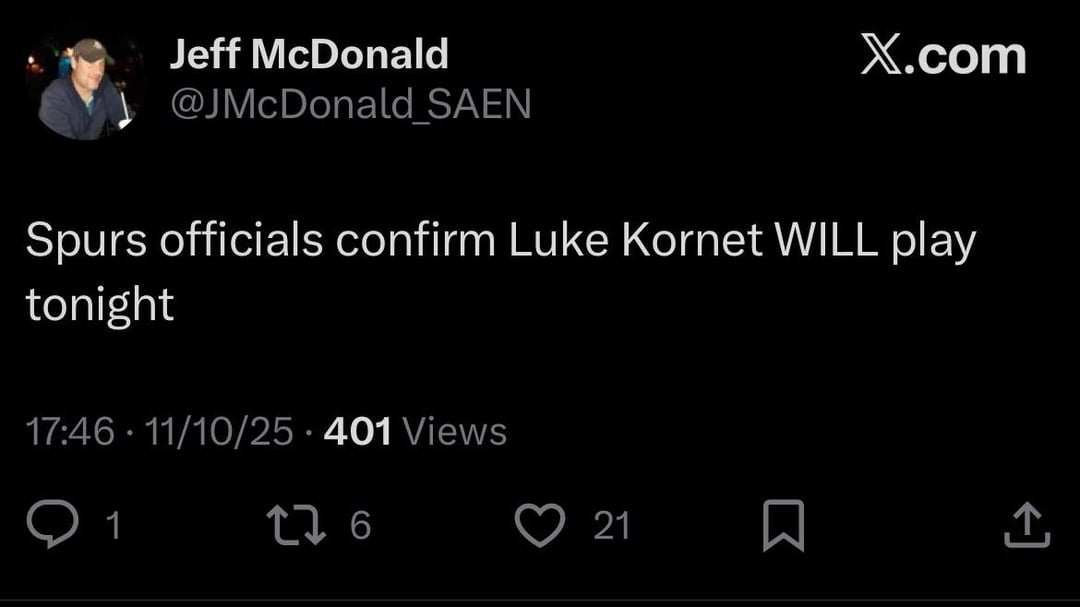Click the name Jeff McDonald
The height and width of the screenshot is (607, 1080).
[308, 54]
